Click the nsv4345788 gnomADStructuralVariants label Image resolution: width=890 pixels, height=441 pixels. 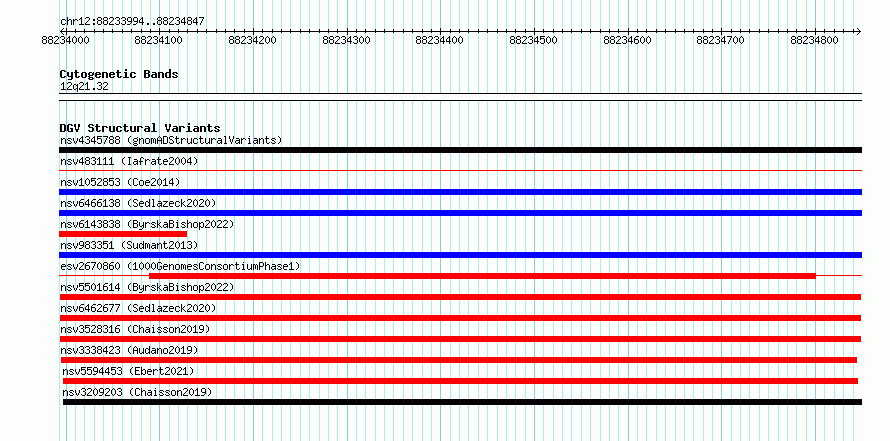point(171,140)
